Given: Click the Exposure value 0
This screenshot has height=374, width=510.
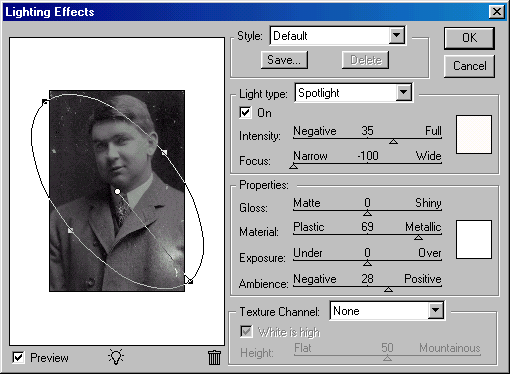Looking at the screenshot, I should click(367, 253).
